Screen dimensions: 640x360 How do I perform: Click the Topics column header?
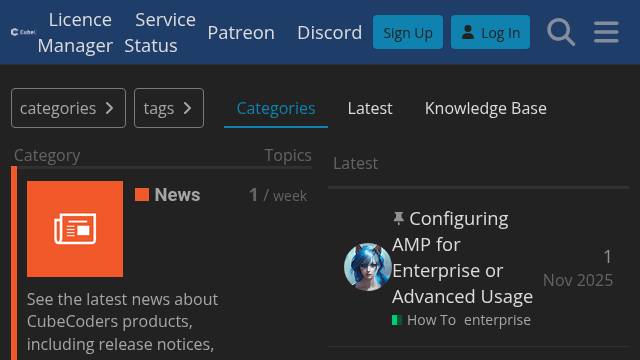coord(288,156)
